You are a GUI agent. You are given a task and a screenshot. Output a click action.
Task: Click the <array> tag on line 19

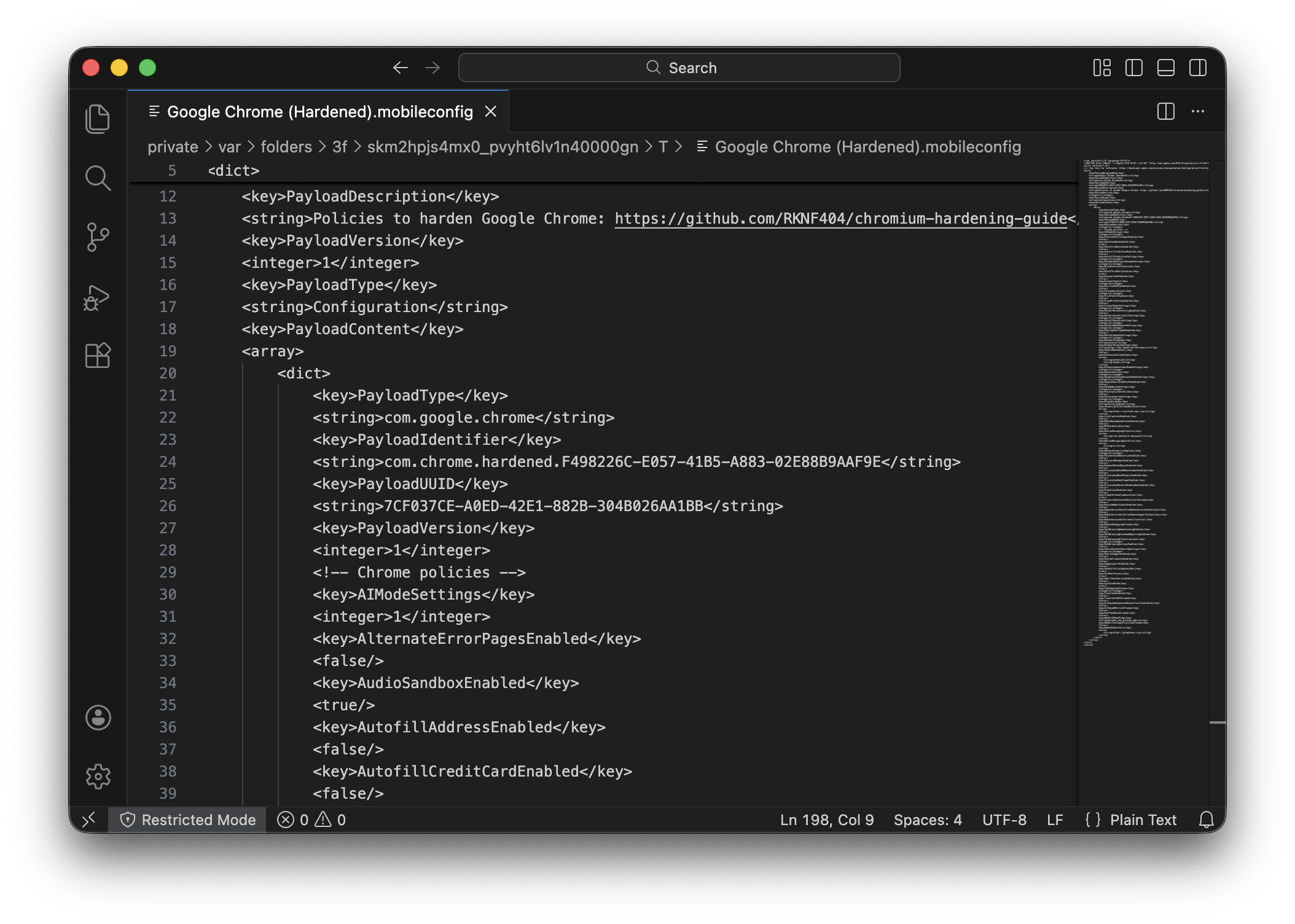[x=272, y=351]
